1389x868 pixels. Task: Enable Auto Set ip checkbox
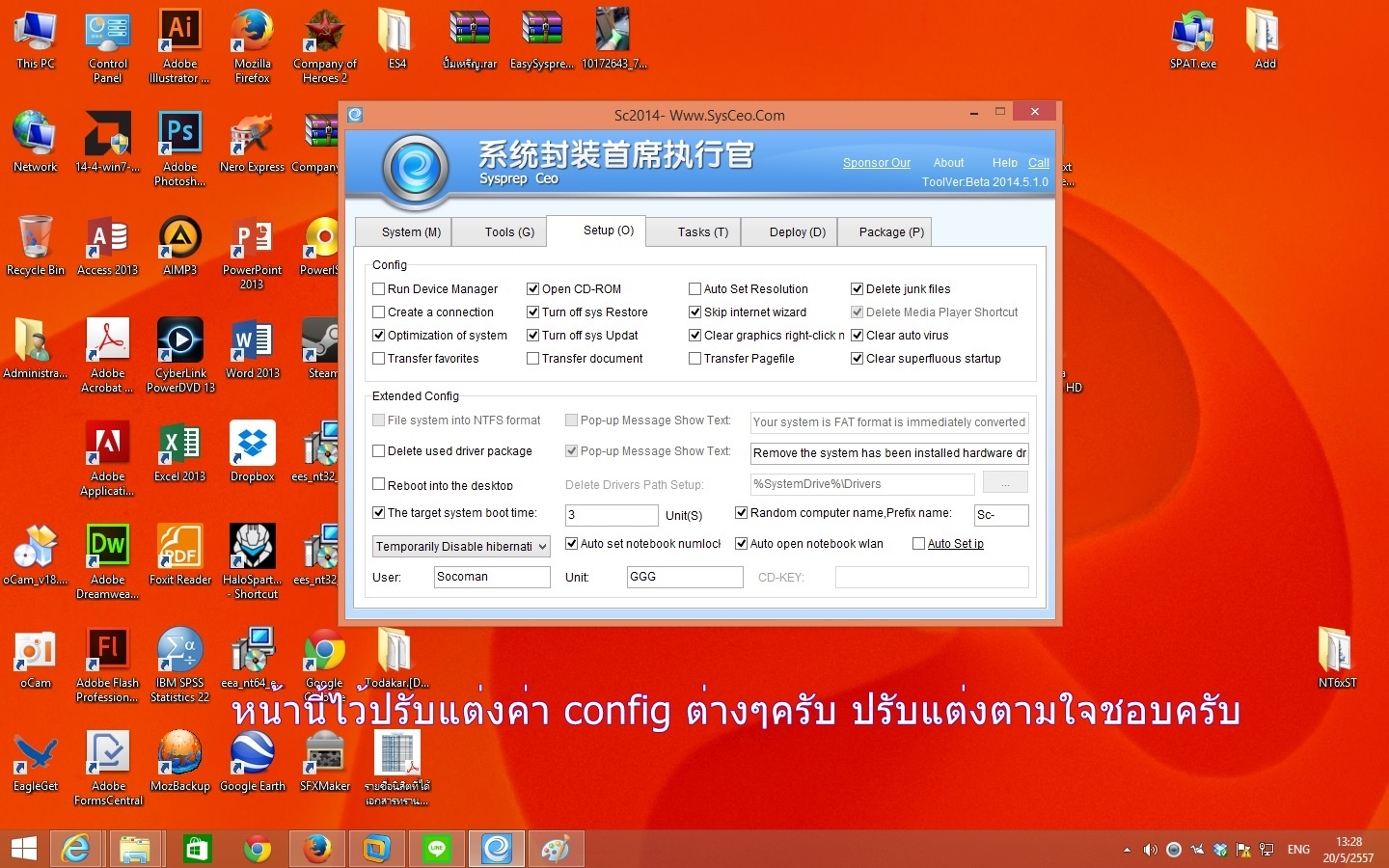point(918,543)
